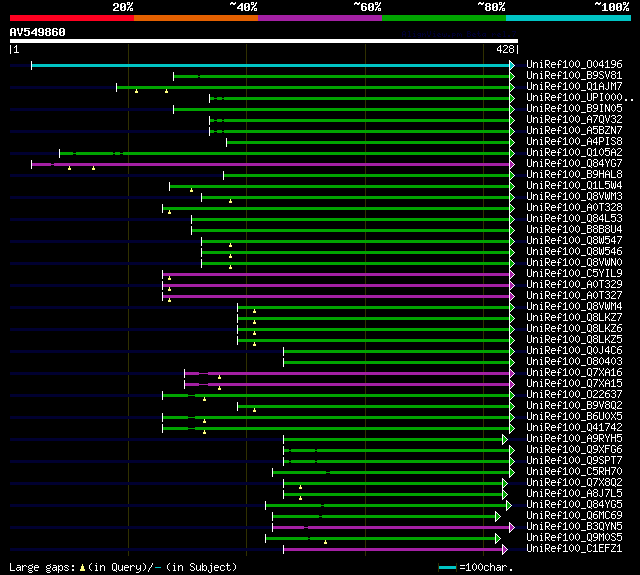
Task: Open the truncated UniRef100_UPI000.. hit
Action: tap(580, 97)
